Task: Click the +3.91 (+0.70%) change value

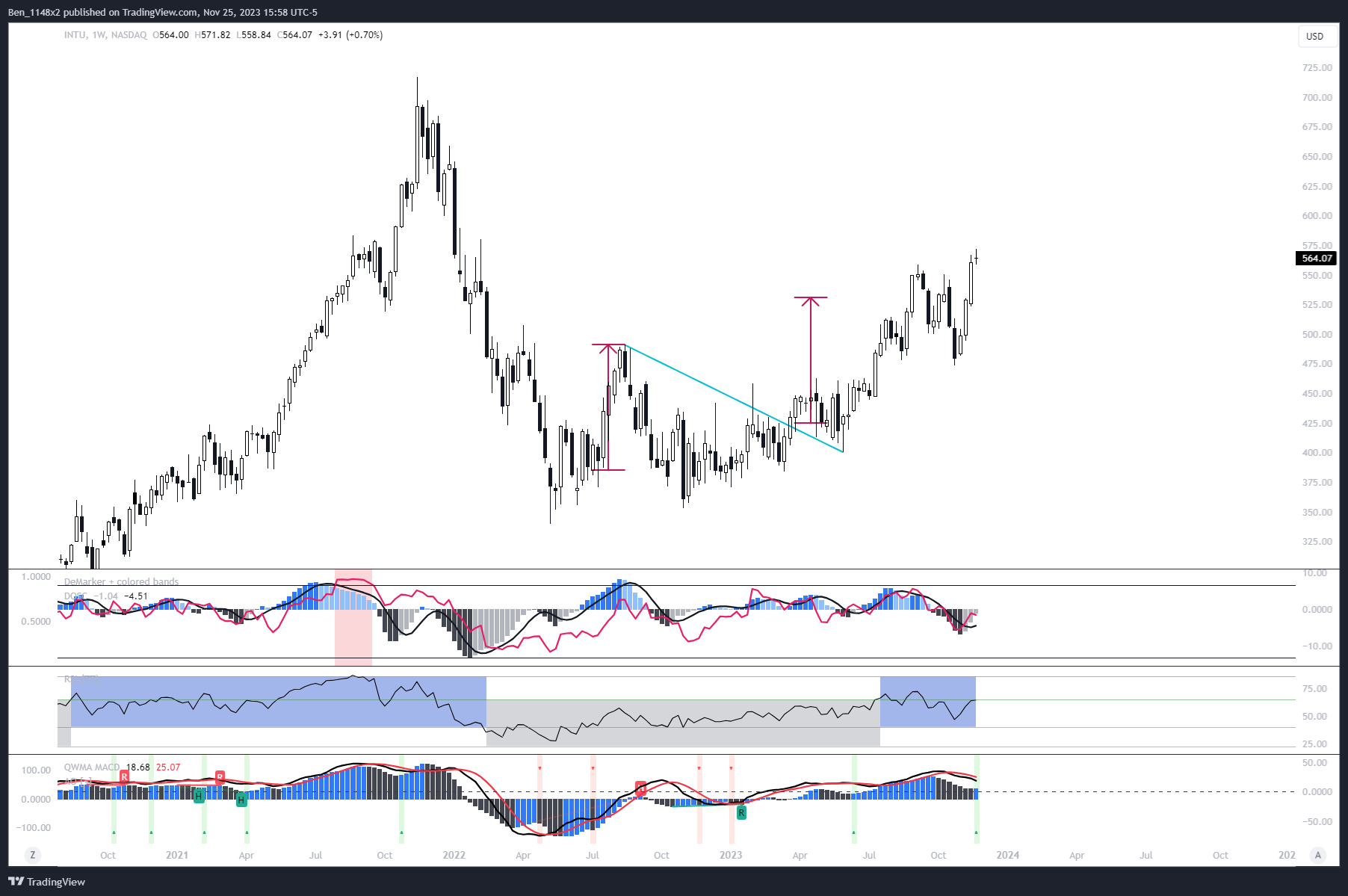Action: coord(350,35)
